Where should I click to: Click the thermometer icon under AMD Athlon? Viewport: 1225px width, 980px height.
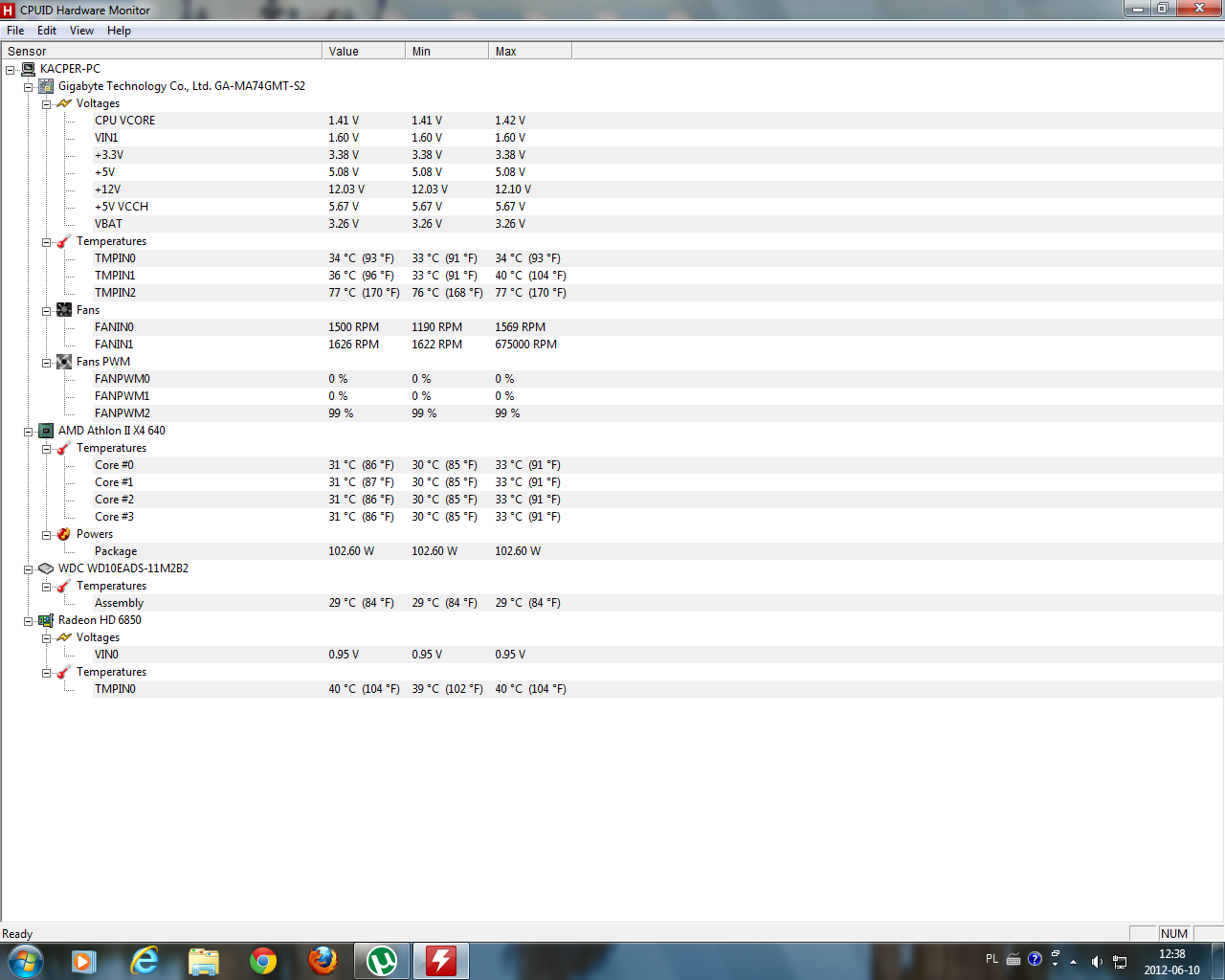pos(64,448)
